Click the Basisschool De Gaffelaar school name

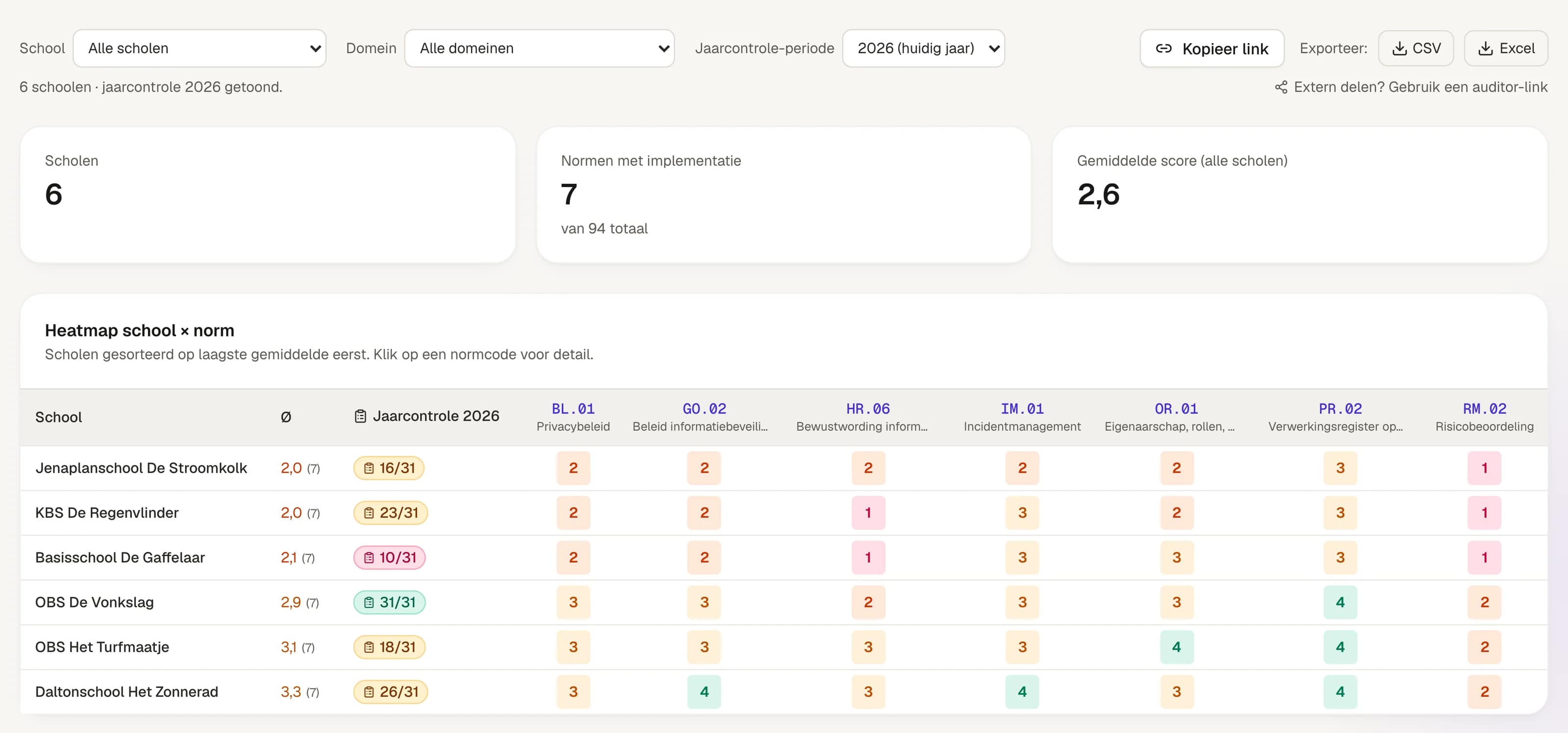point(120,558)
